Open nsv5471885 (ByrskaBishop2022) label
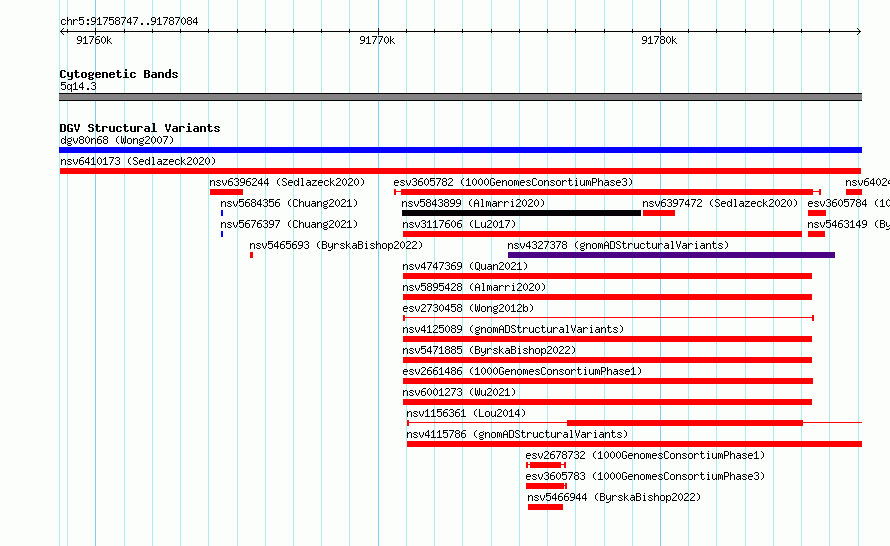This screenshot has height=546, width=890. 489,350
